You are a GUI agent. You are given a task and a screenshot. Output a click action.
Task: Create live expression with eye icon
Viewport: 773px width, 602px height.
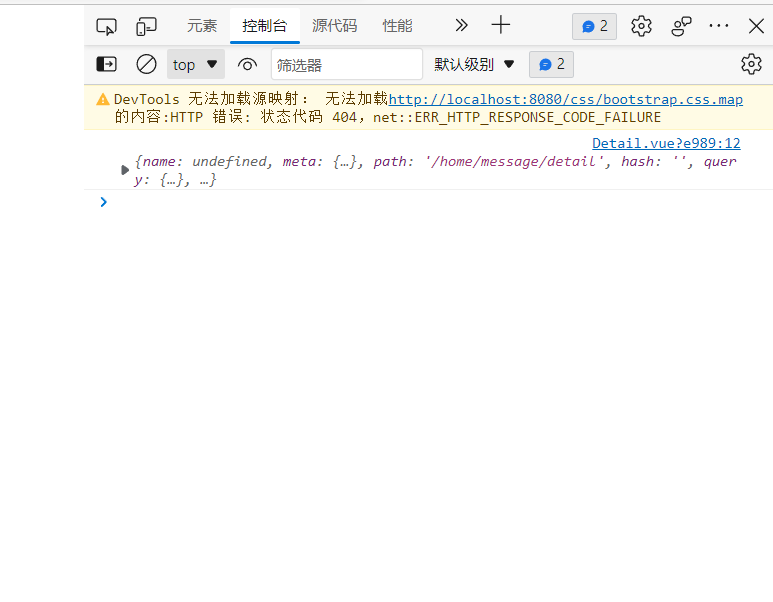[247, 65]
